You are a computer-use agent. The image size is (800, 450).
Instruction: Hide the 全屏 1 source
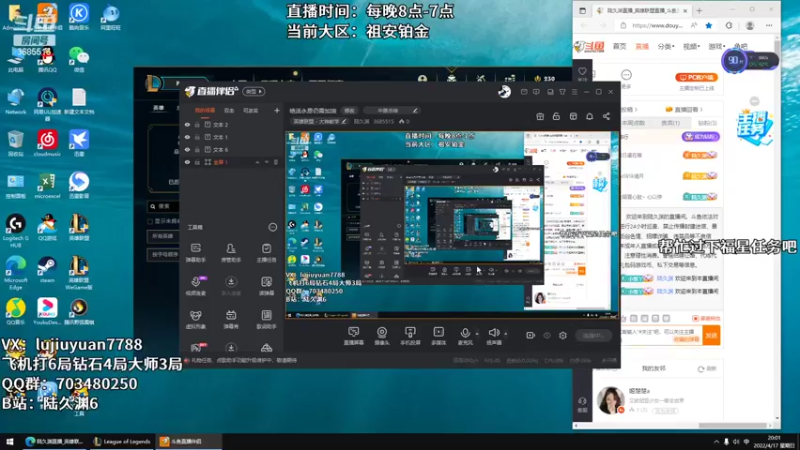187,162
